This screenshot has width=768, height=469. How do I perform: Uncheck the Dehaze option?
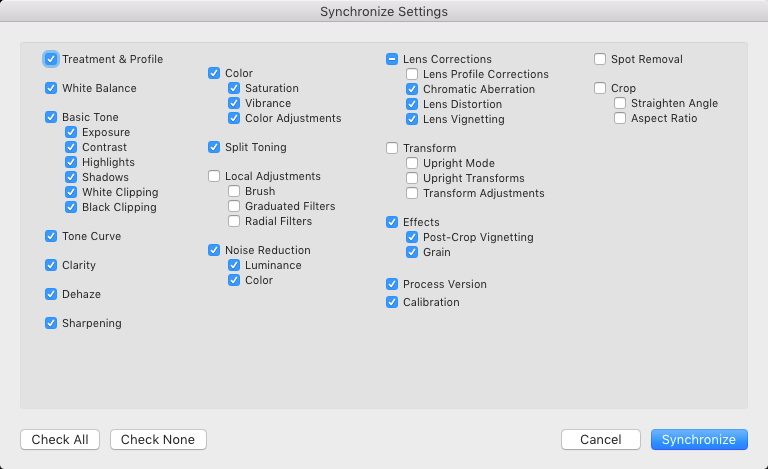[x=51, y=294]
